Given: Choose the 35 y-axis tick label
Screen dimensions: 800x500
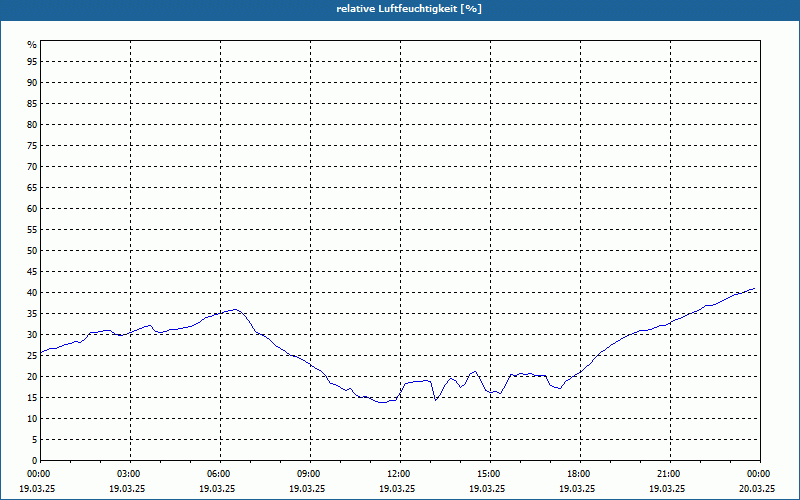Looking at the screenshot, I should coord(32,313).
